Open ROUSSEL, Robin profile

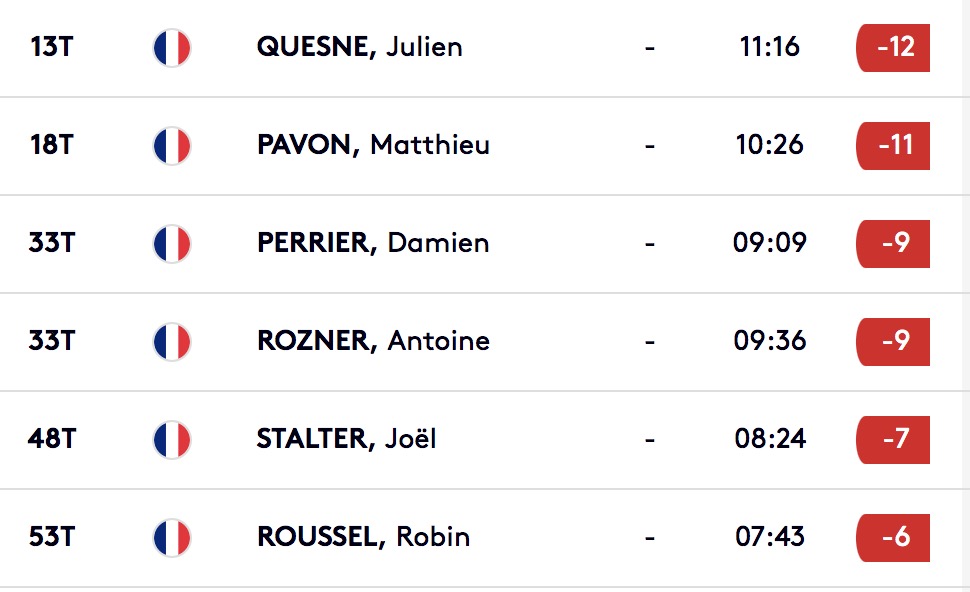click(363, 536)
